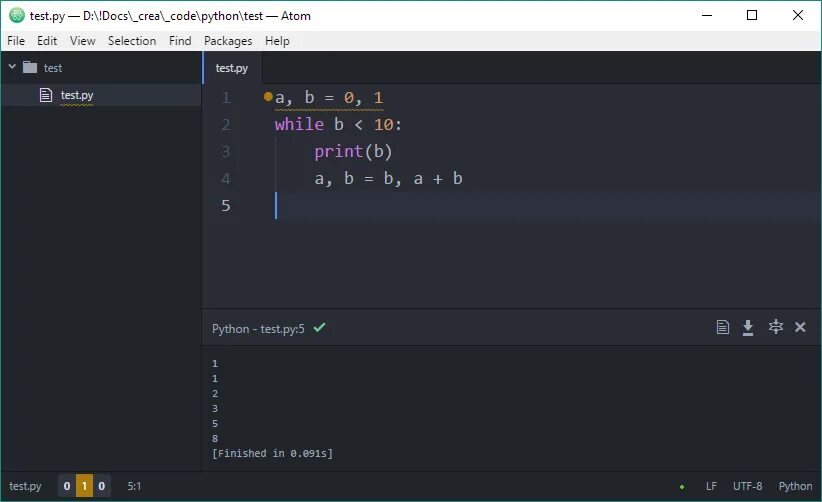The image size is (822, 502).
Task: Click the file icon beside test.py in tree
Action: point(46,95)
